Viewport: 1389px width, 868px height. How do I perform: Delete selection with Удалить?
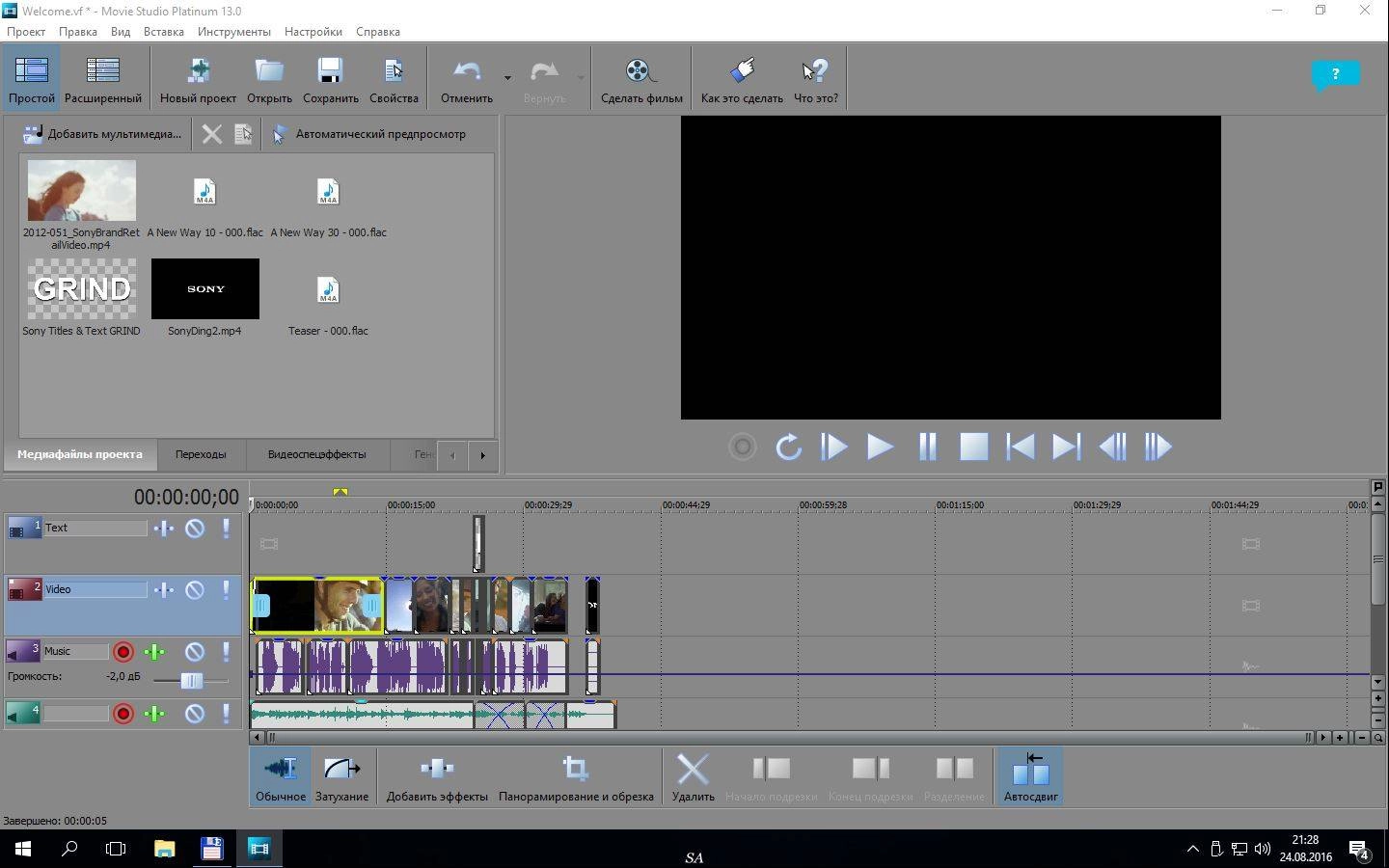[693, 776]
